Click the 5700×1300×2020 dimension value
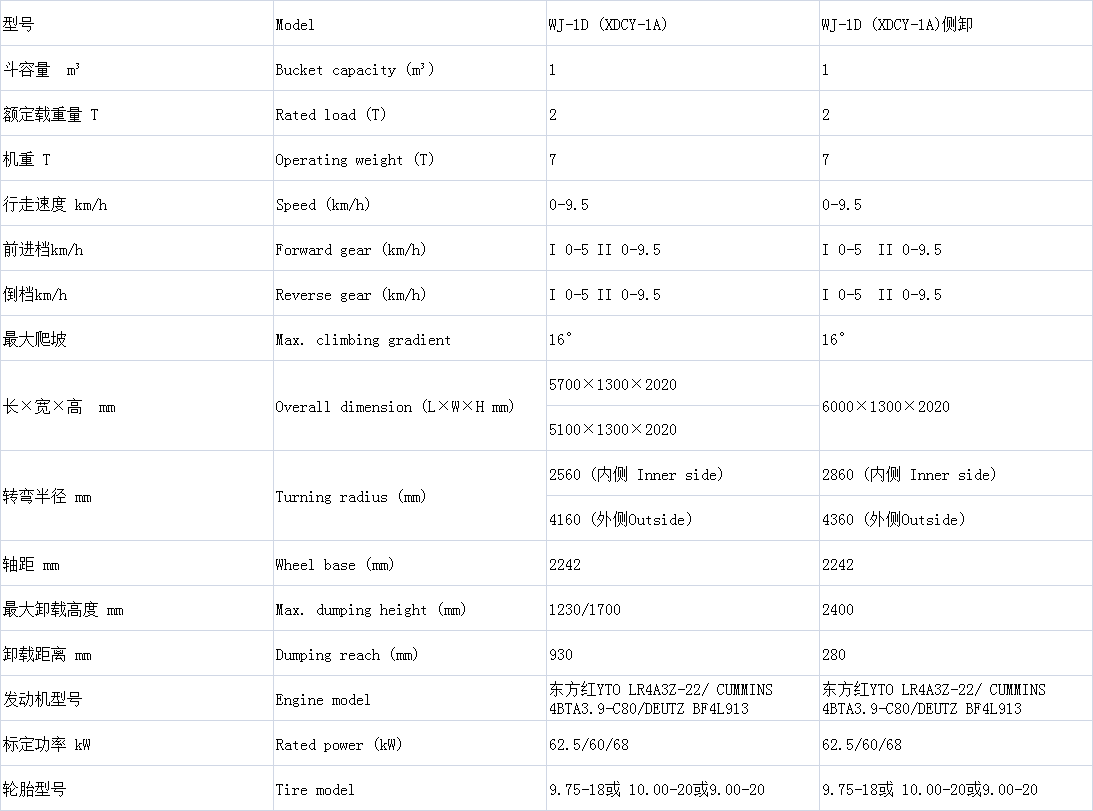Image resolution: width=1093 pixels, height=811 pixels. tap(612, 385)
